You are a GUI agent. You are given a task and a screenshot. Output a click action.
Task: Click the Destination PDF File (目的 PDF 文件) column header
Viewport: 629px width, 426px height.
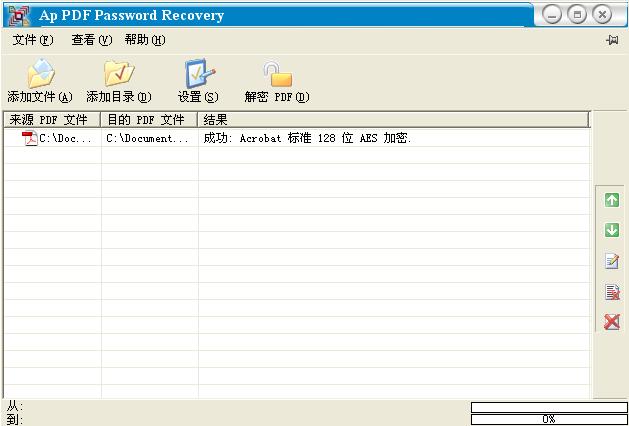(149, 120)
